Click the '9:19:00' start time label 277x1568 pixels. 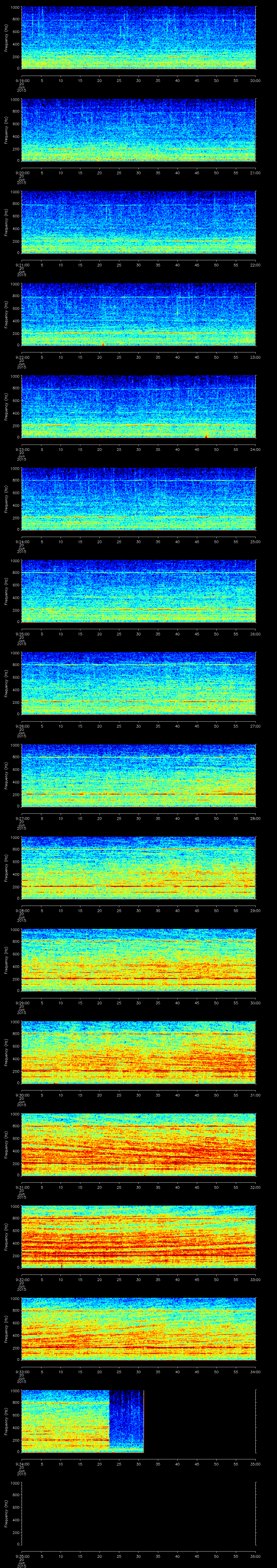pyautogui.click(x=22, y=80)
